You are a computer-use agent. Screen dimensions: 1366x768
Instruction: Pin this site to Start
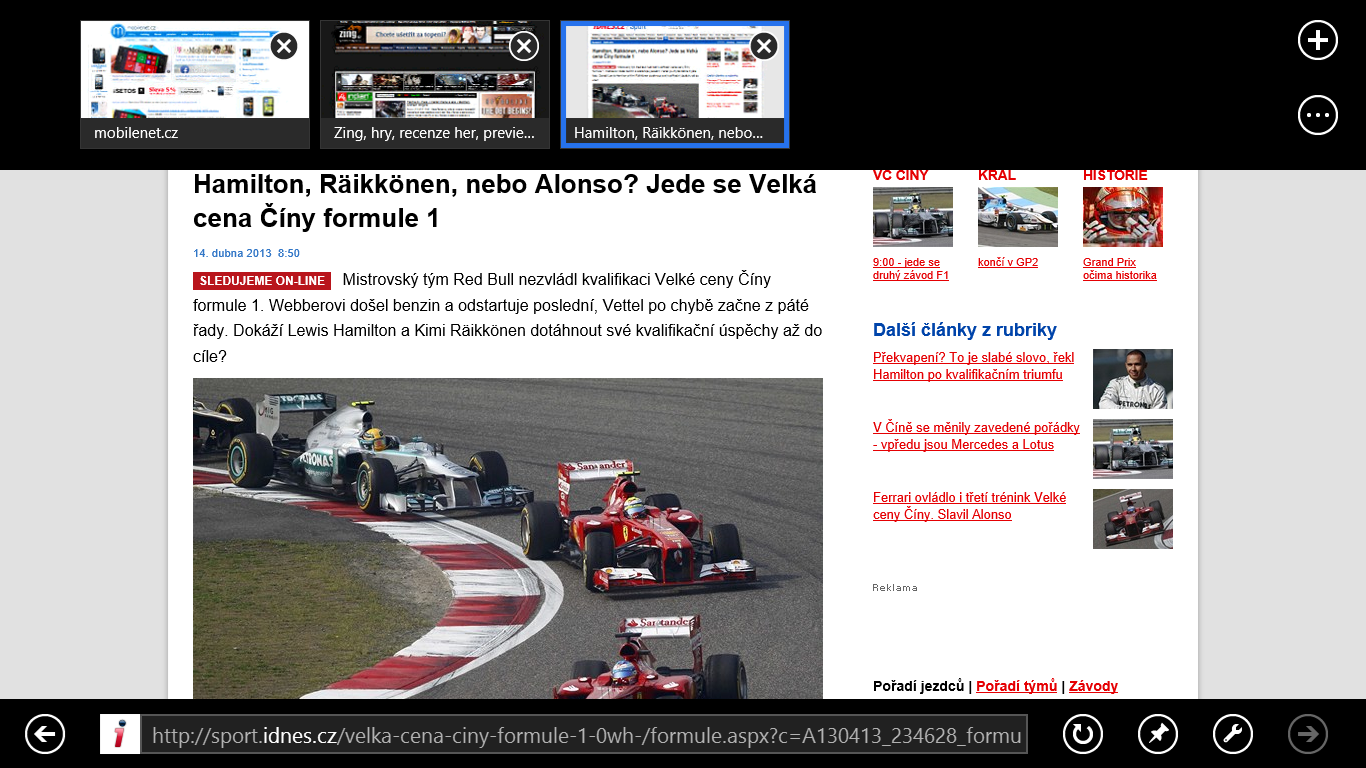(1157, 734)
